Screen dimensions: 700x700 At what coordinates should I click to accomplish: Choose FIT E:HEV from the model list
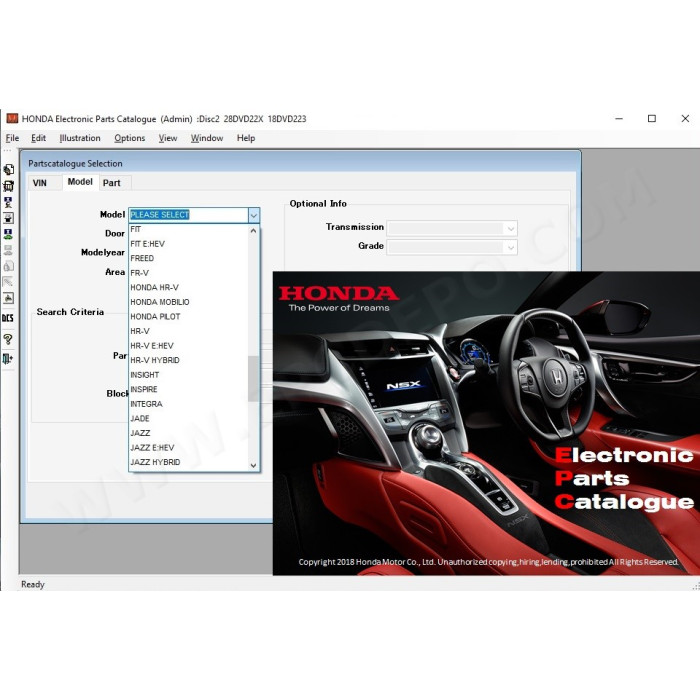tap(188, 244)
